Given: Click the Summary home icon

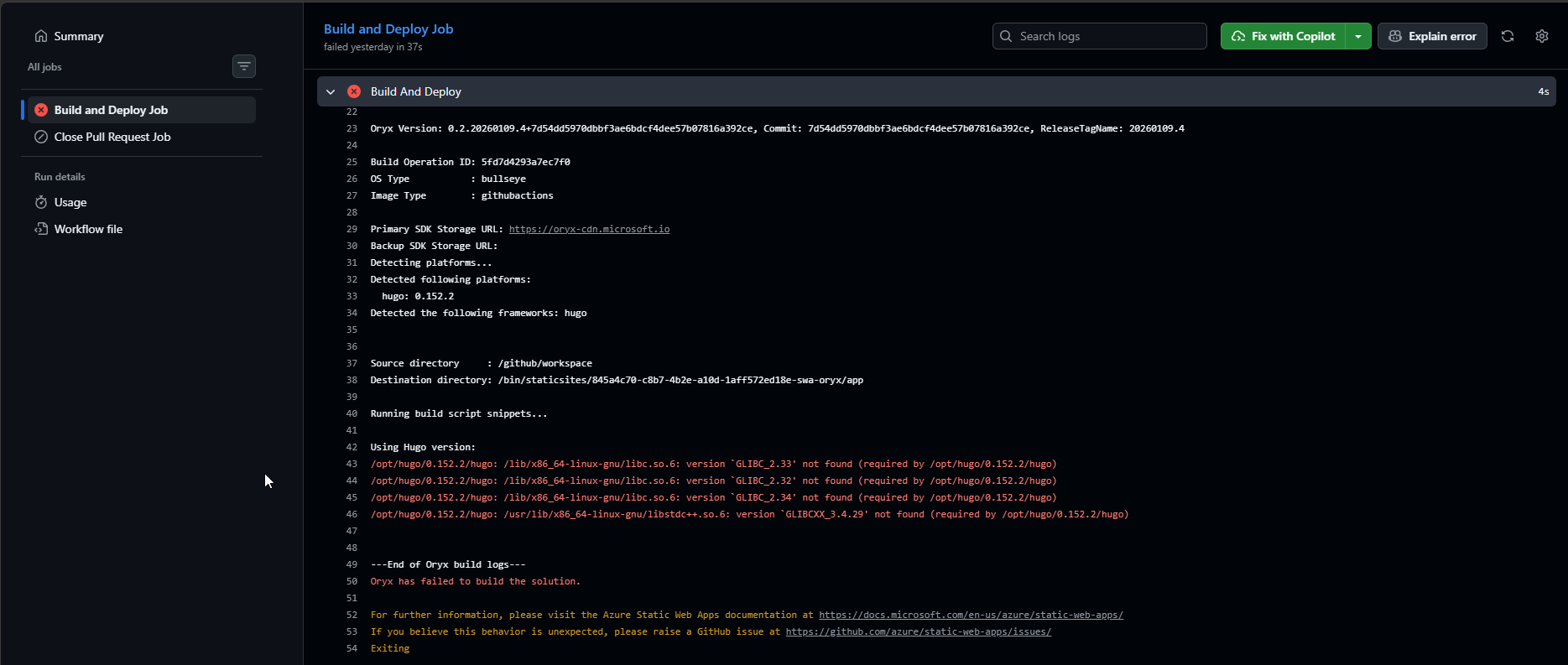Looking at the screenshot, I should 40,36.
